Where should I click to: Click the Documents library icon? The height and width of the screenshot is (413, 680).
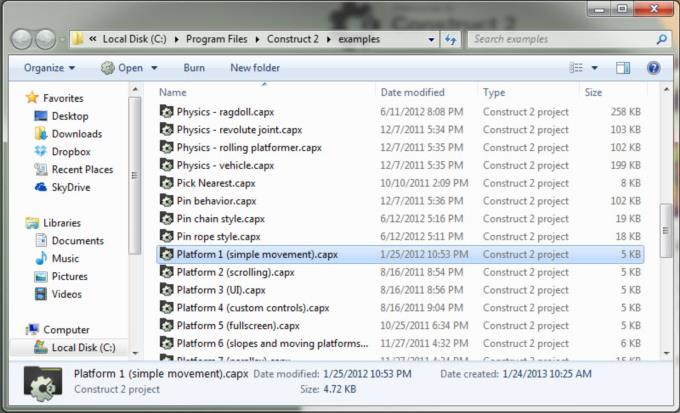coord(41,240)
